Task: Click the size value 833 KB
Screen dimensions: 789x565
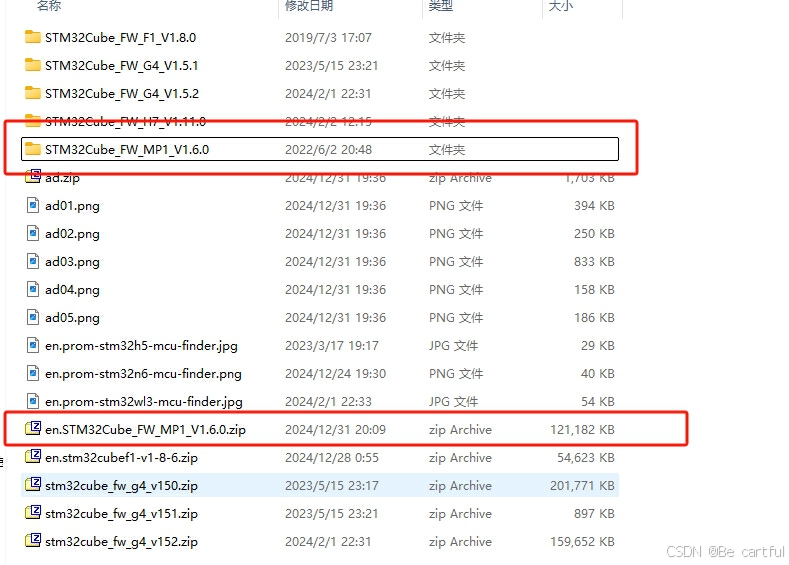Action: 594,262
